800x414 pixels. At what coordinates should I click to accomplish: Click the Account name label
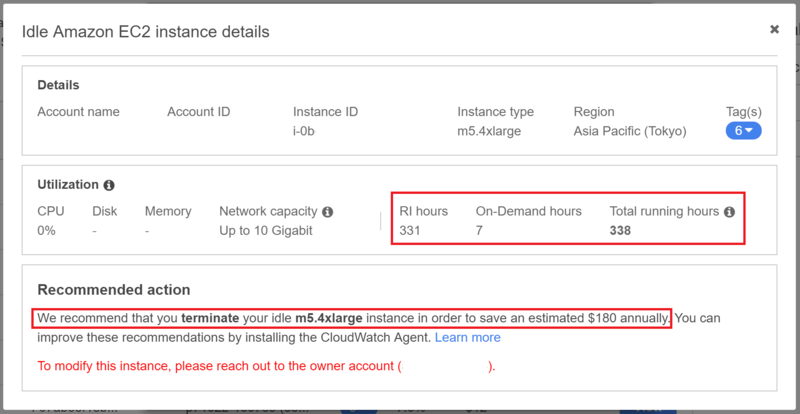(79, 112)
